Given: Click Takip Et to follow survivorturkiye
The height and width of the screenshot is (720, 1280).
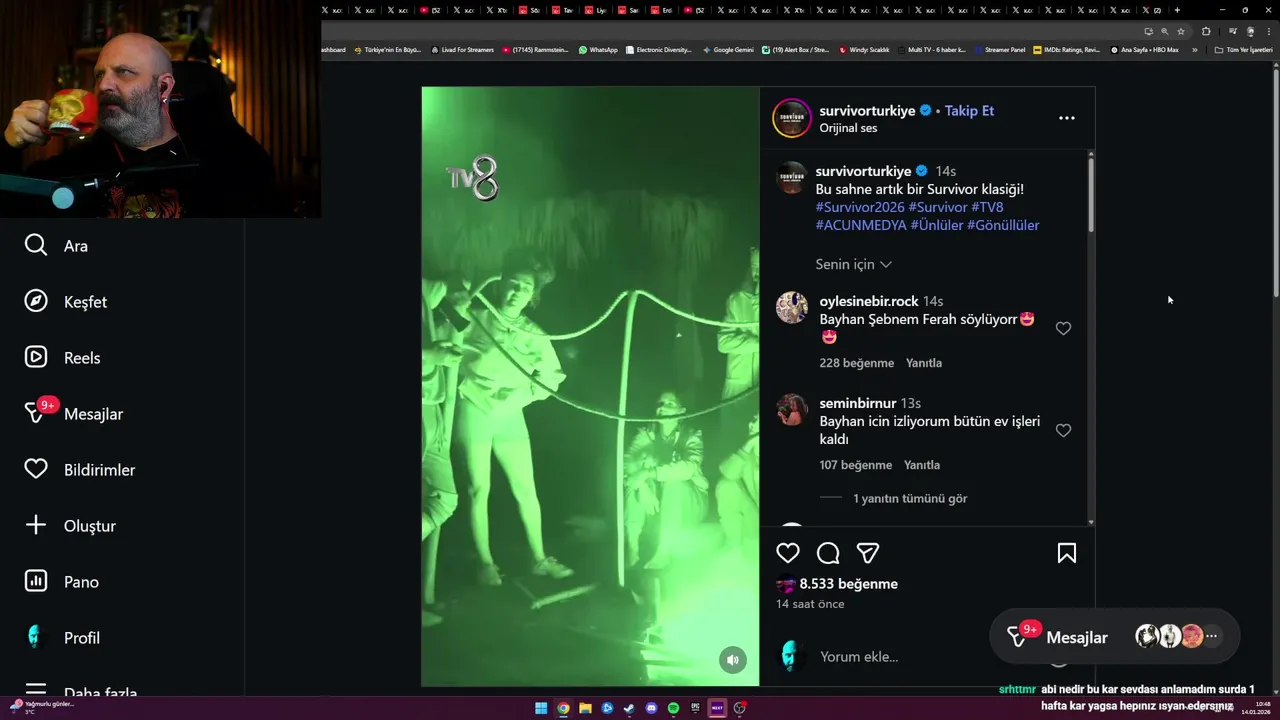Looking at the screenshot, I should click(x=969, y=110).
